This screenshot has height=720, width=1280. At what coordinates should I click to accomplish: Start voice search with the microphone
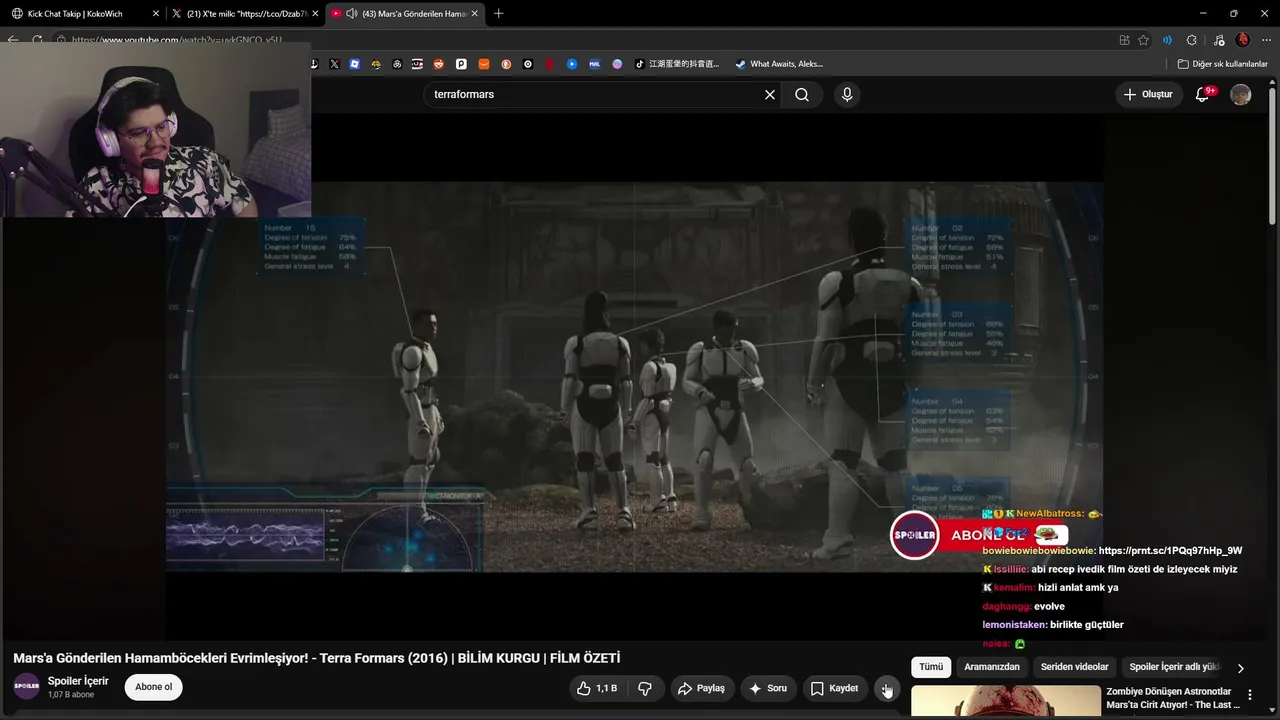[847, 95]
